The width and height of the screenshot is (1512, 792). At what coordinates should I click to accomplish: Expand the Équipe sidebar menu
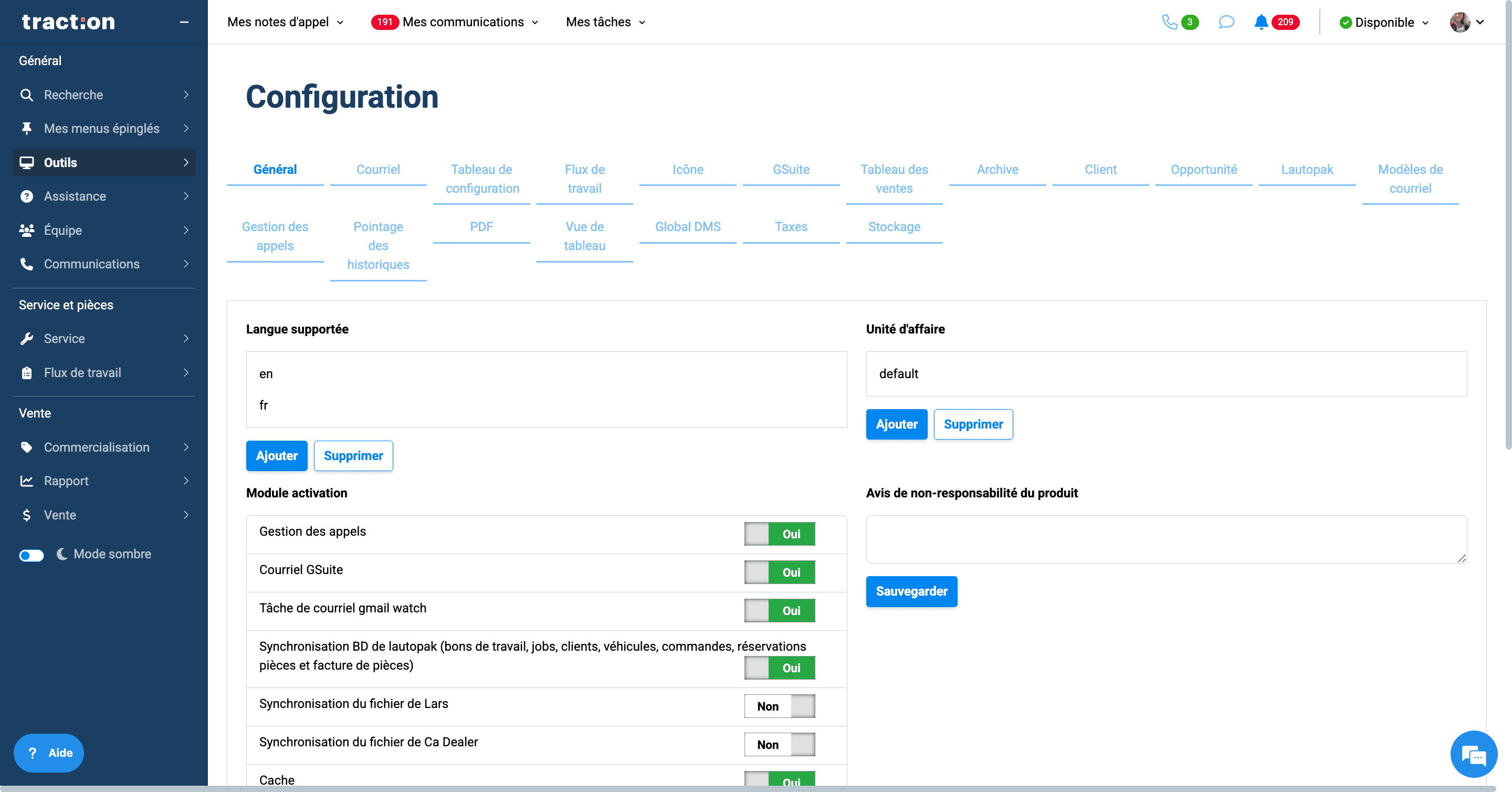(x=104, y=230)
